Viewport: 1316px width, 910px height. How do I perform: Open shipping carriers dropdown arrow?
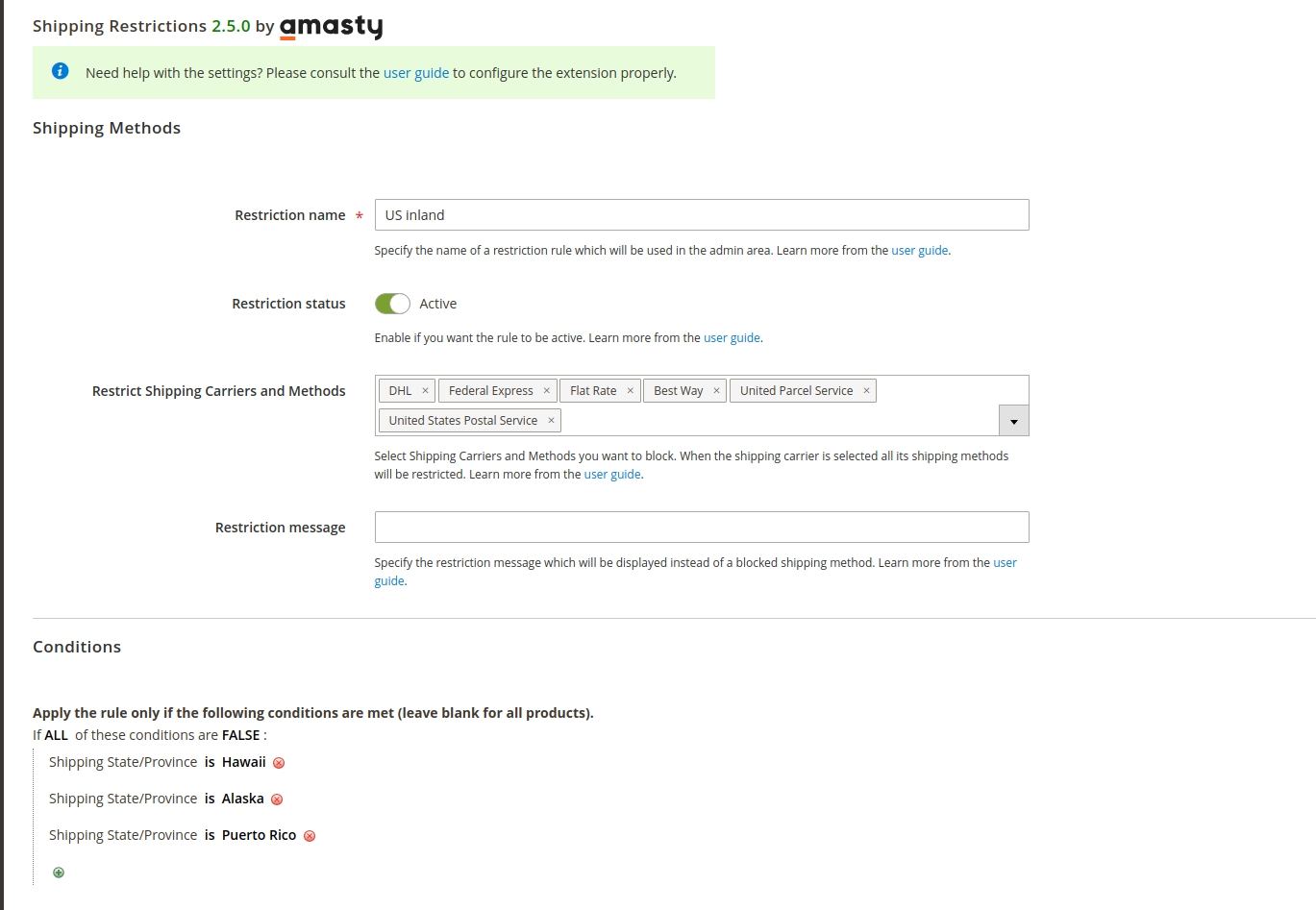pos(1013,421)
